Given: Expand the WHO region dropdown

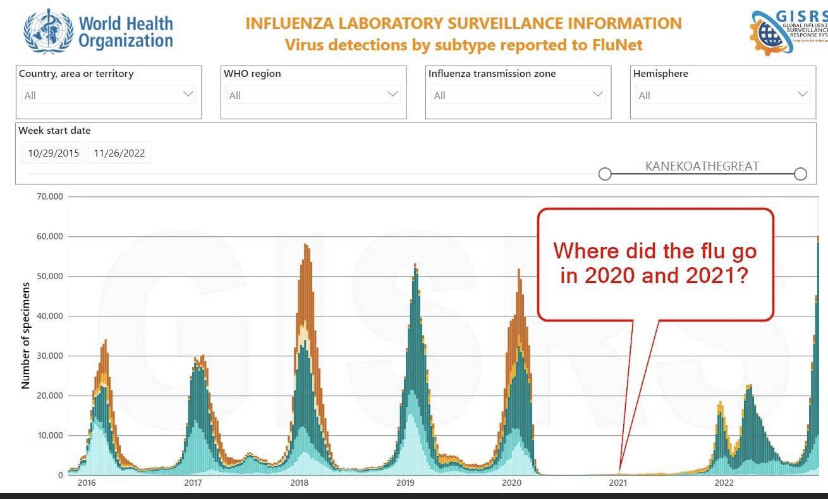Looking at the screenshot, I should coord(313,95).
